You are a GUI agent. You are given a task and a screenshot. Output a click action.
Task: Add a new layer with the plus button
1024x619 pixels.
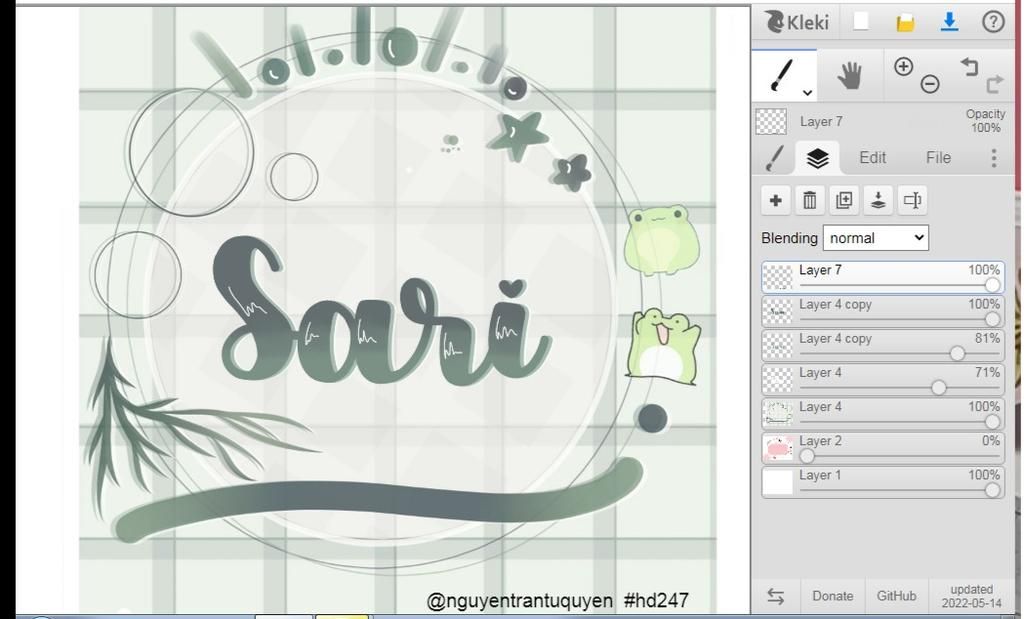click(x=776, y=200)
